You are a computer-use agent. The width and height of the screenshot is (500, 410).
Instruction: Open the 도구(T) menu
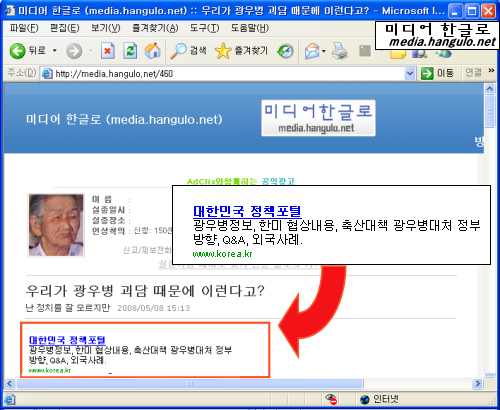204,28
